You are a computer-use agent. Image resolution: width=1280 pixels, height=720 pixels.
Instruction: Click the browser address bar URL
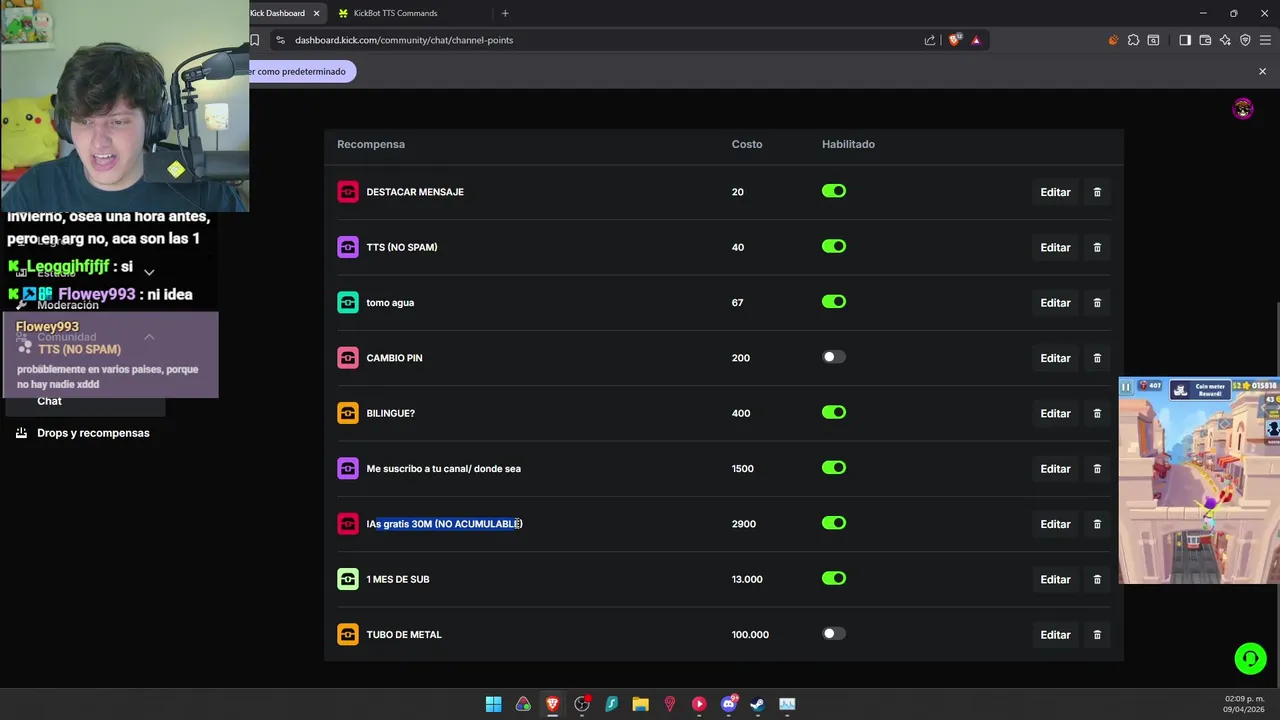[404, 40]
